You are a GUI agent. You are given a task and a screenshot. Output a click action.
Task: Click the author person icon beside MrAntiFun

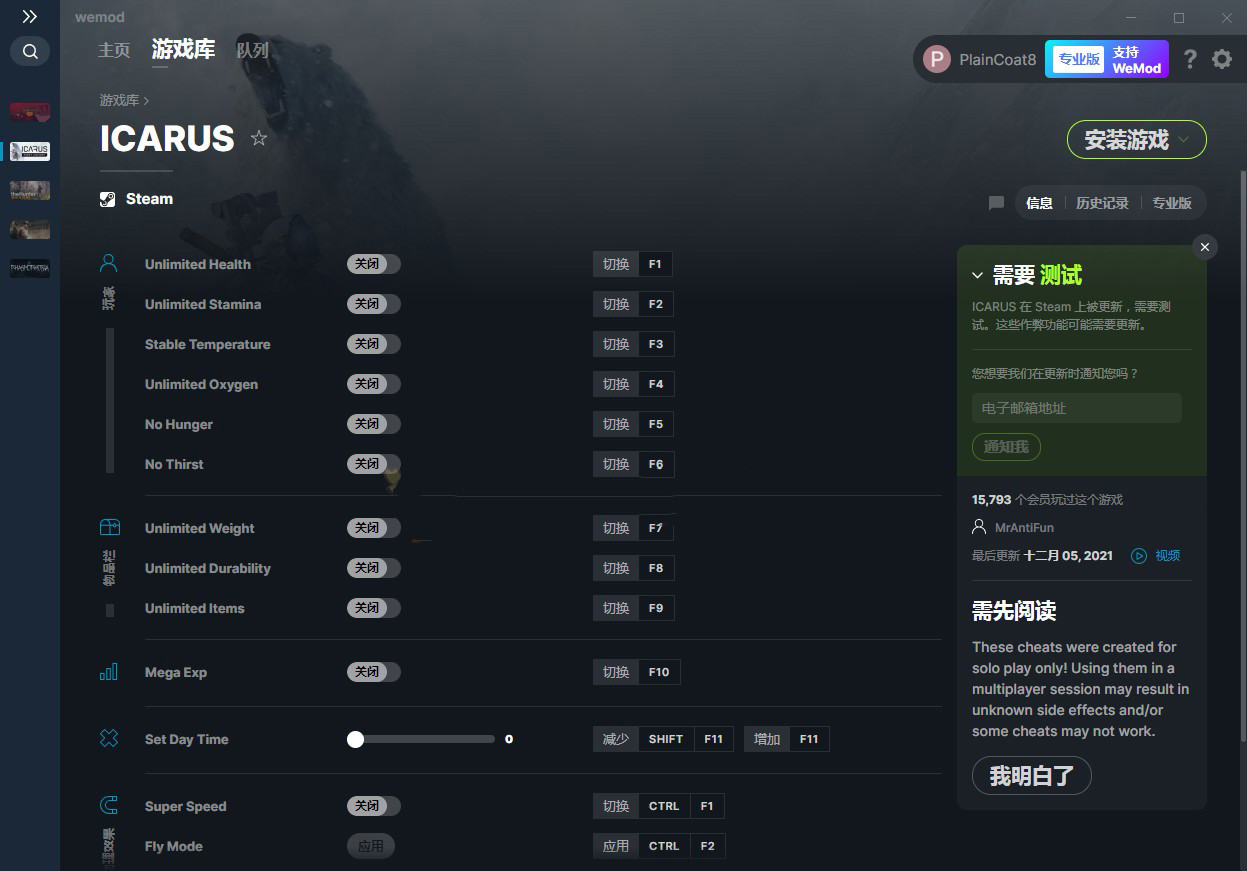pyautogui.click(x=979, y=527)
